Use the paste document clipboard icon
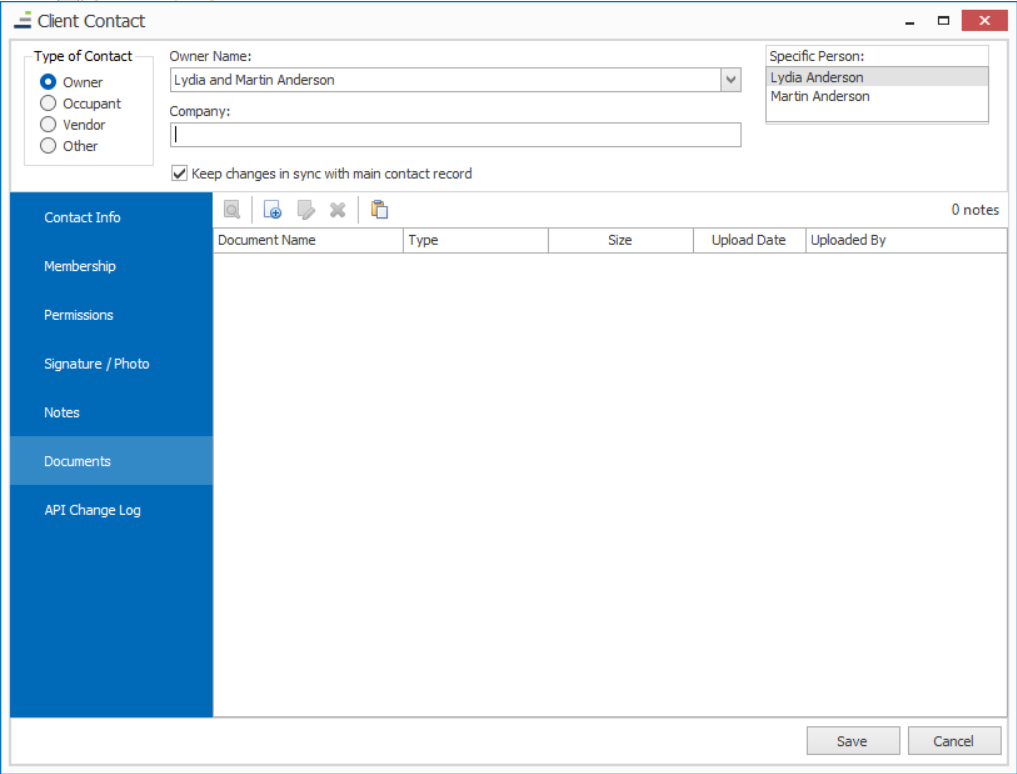 tap(379, 209)
